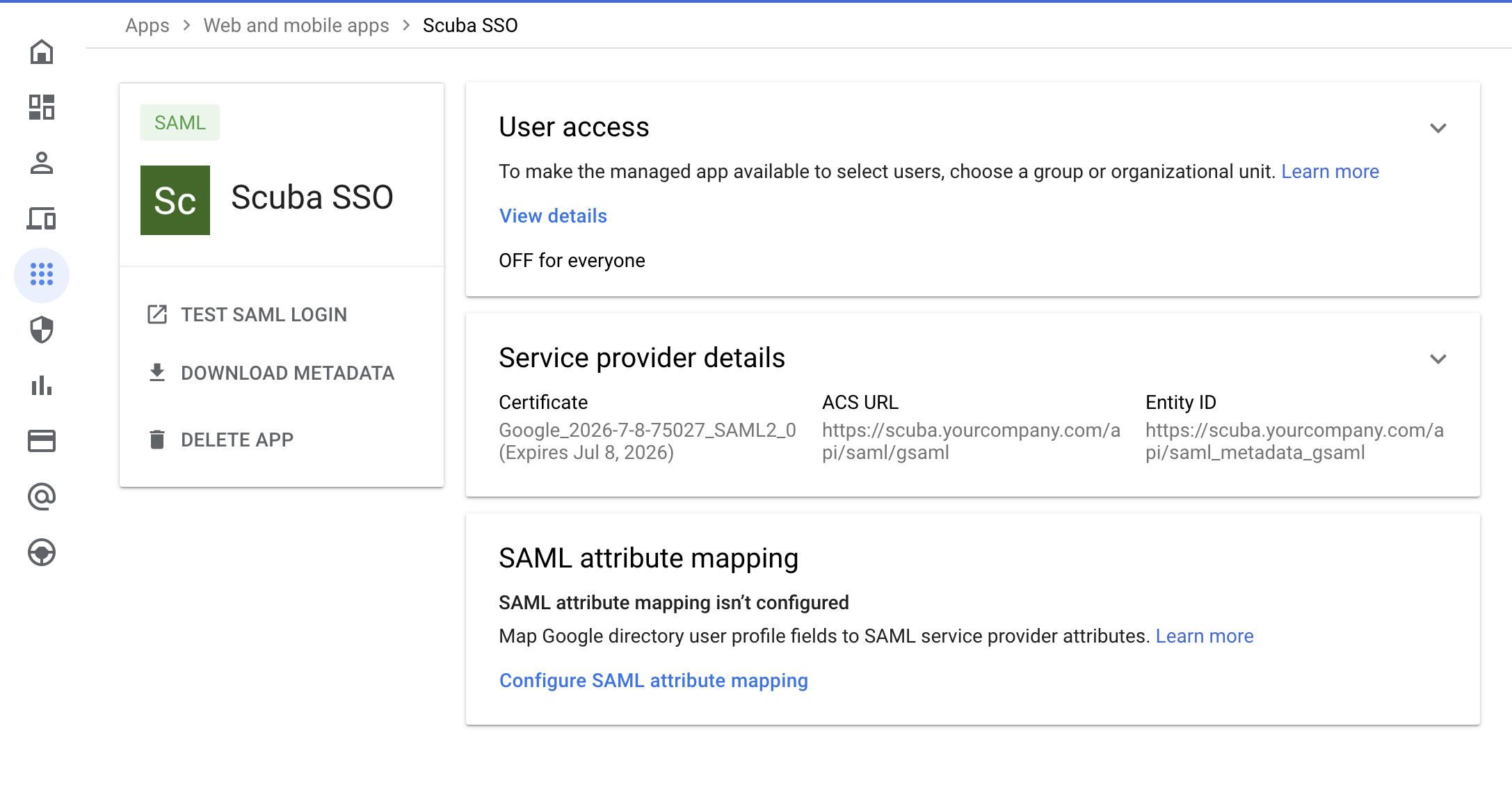Open the Account at-sign icon
The image size is (1512, 797).
pyautogui.click(x=42, y=497)
